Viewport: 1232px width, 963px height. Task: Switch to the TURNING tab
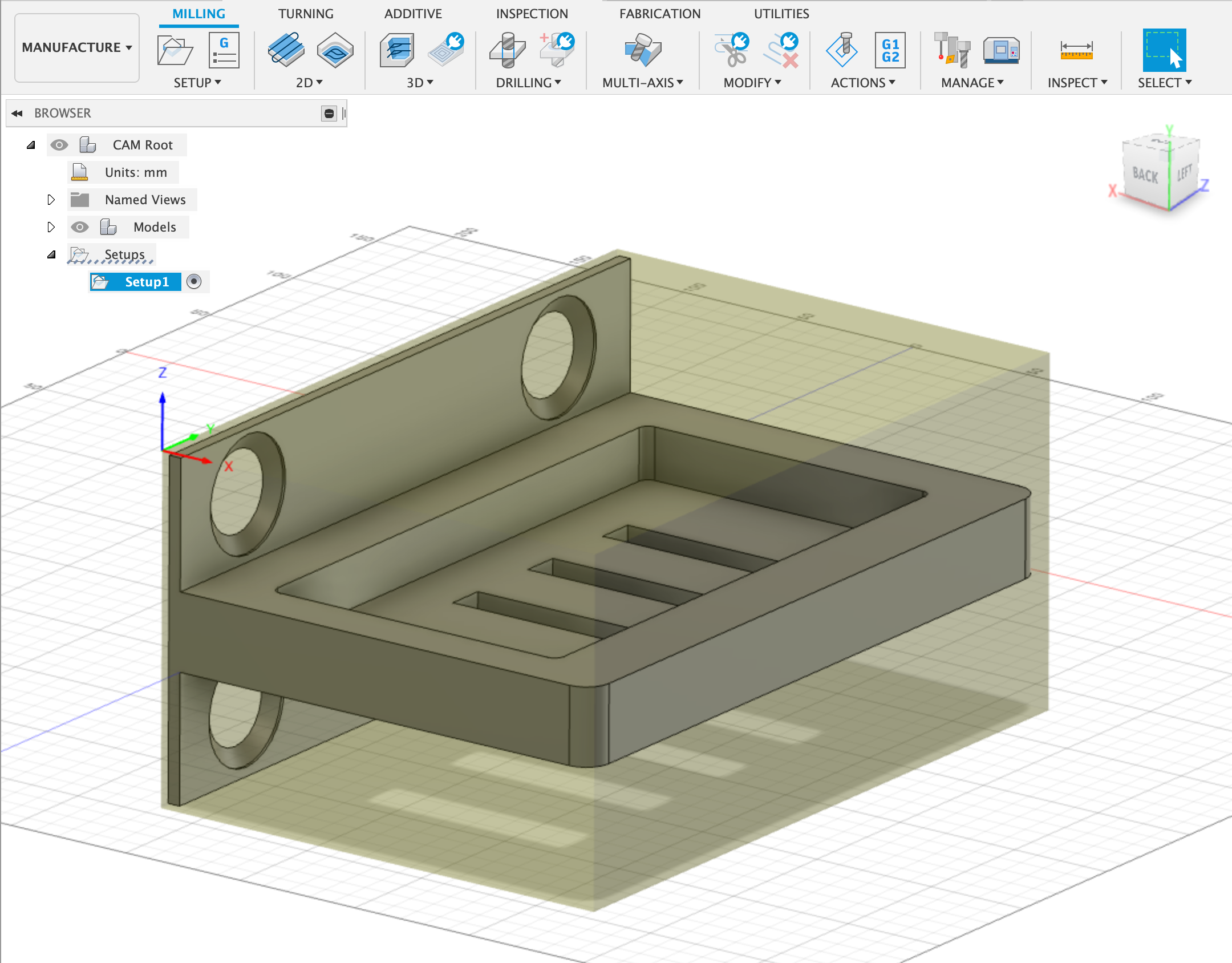coord(306,14)
